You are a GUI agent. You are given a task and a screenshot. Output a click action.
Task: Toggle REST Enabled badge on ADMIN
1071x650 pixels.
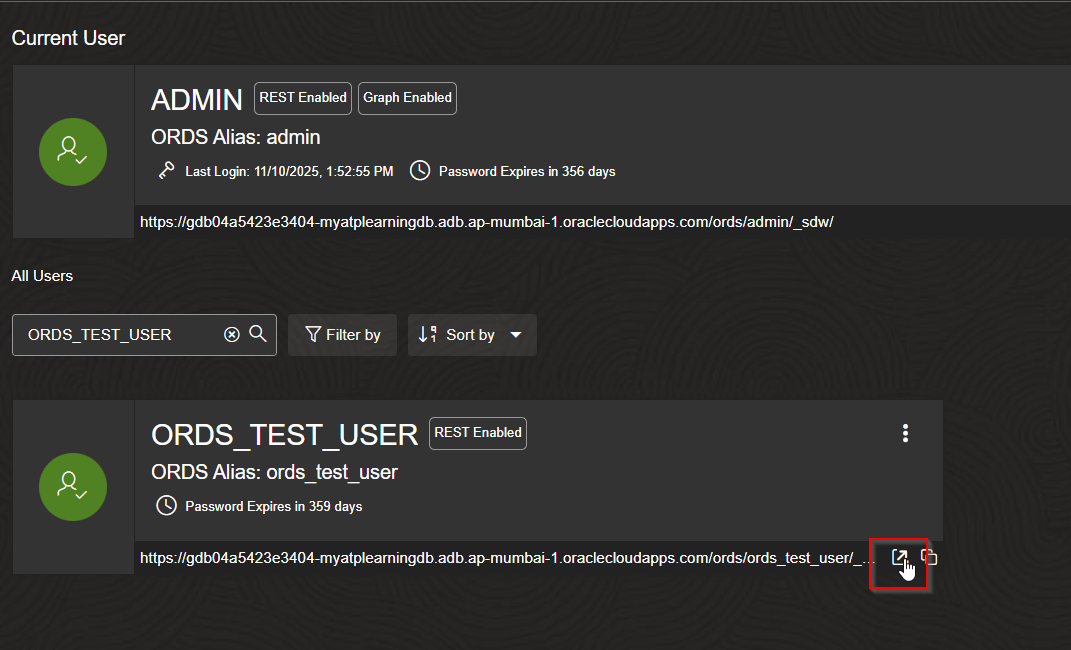click(302, 97)
